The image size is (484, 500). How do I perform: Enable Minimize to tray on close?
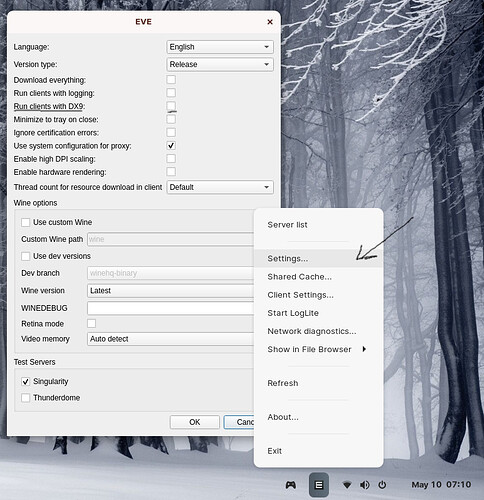click(171, 119)
